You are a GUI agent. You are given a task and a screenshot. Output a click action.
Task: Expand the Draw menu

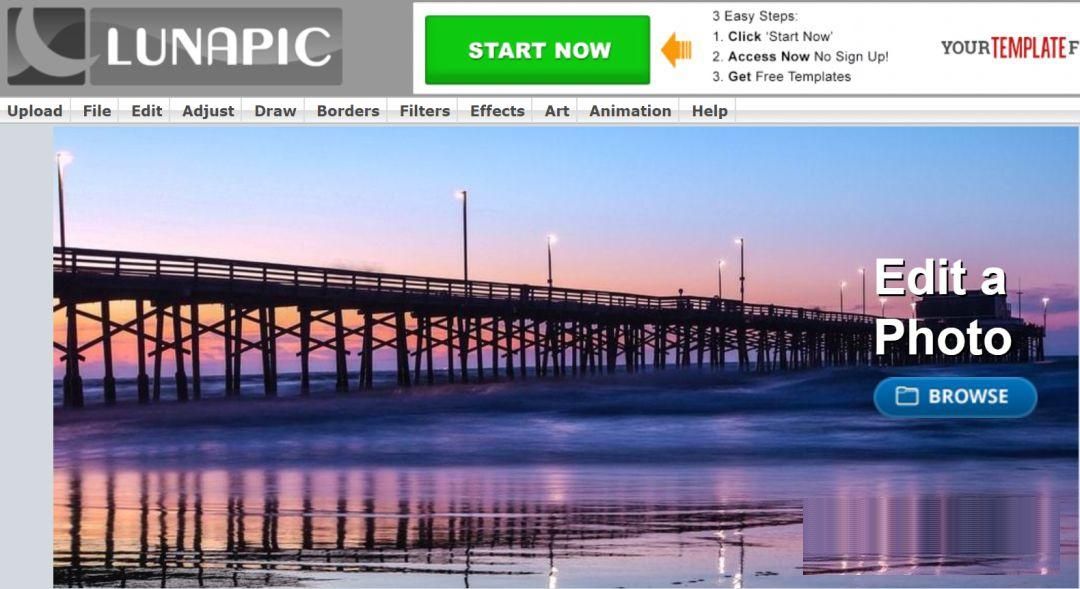[x=275, y=111]
